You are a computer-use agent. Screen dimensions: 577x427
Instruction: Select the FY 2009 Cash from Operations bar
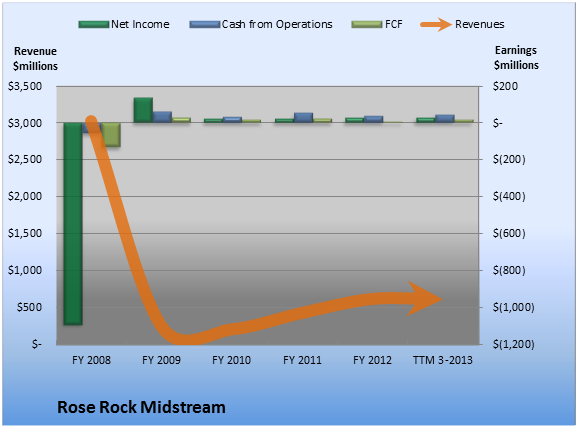click(x=162, y=117)
